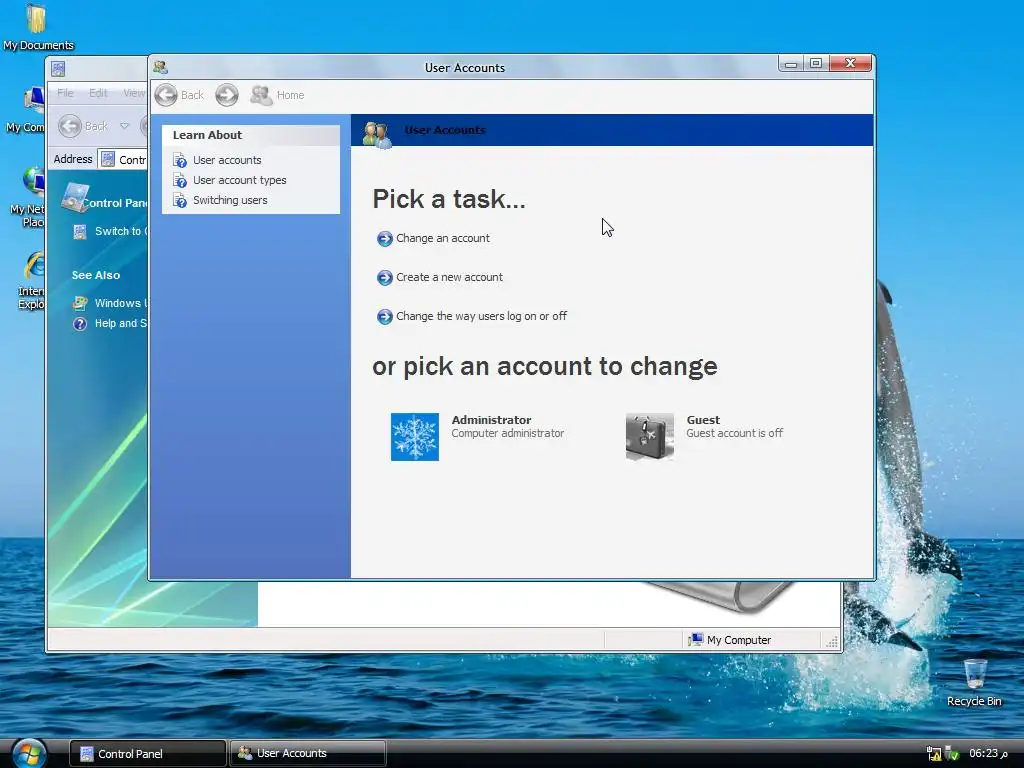Open Help and Support link
Image resolution: width=1024 pixels, height=768 pixels.
coord(121,323)
